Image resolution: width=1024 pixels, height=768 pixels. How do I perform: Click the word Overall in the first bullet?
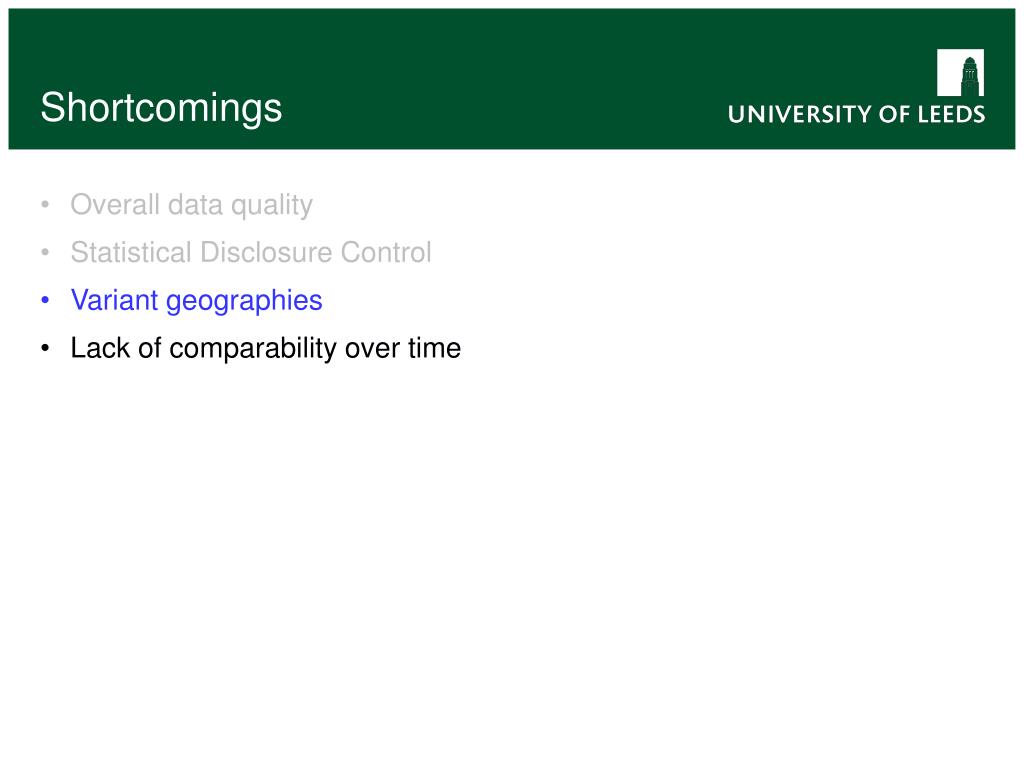tap(115, 204)
